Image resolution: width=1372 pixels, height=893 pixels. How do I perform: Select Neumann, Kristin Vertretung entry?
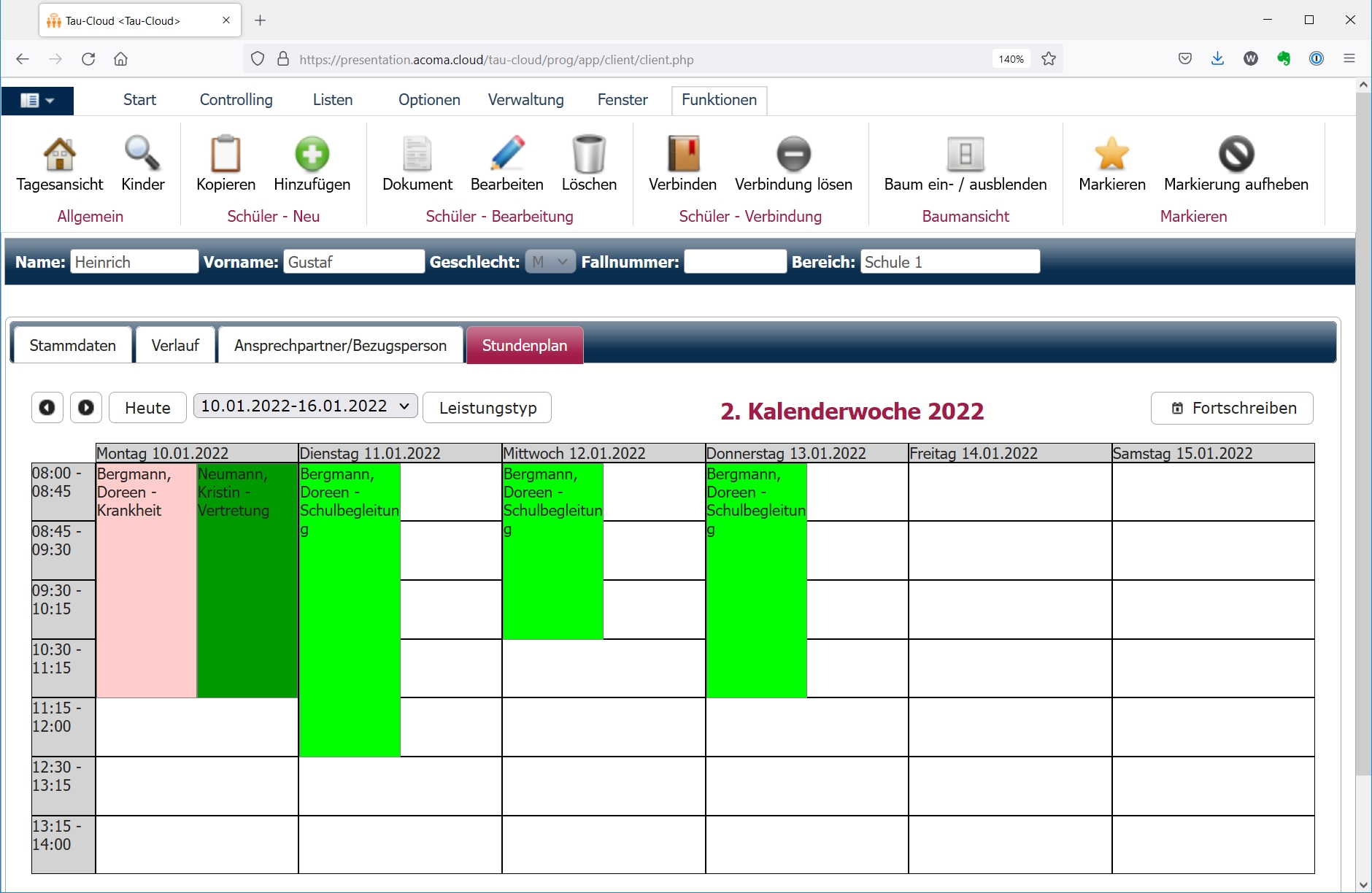click(247, 581)
